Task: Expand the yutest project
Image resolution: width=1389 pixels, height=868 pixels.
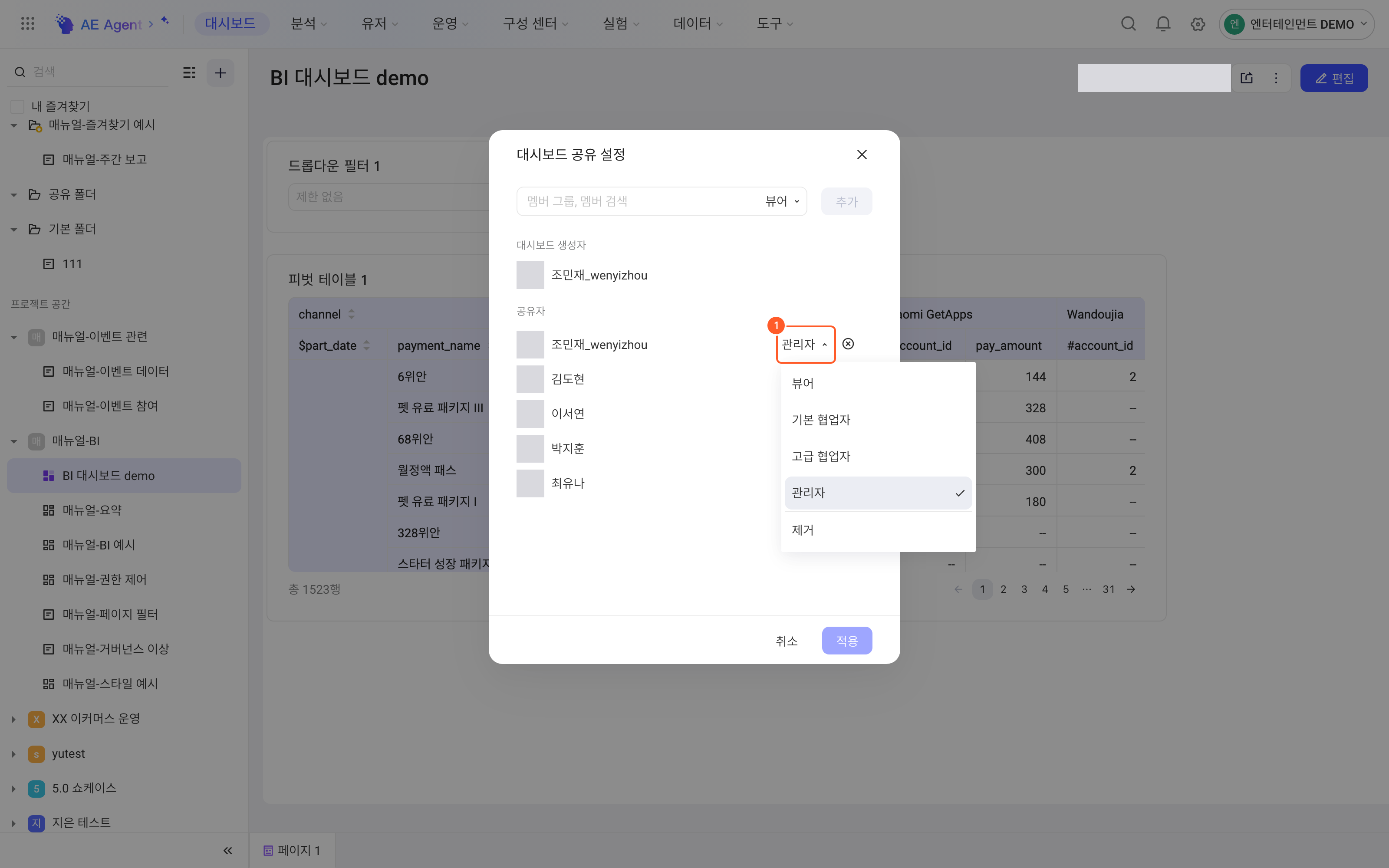Action: [14, 754]
